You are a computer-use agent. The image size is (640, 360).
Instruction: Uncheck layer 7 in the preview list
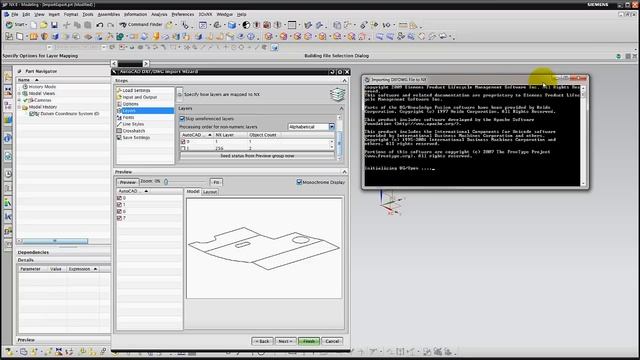pos(120,218)
